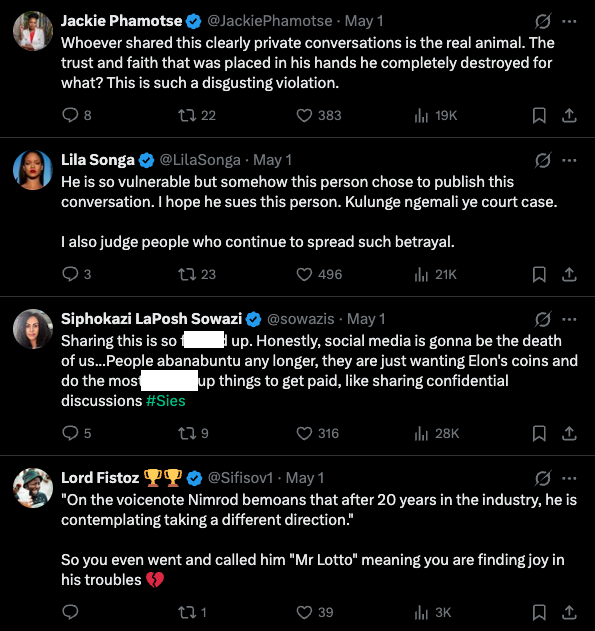Image resolution: width=595 pixels, height=631 pixels.
Task: Retweet Jackie Phamotse's tweet with 22 reposts
Action: [x=187, y=115]
